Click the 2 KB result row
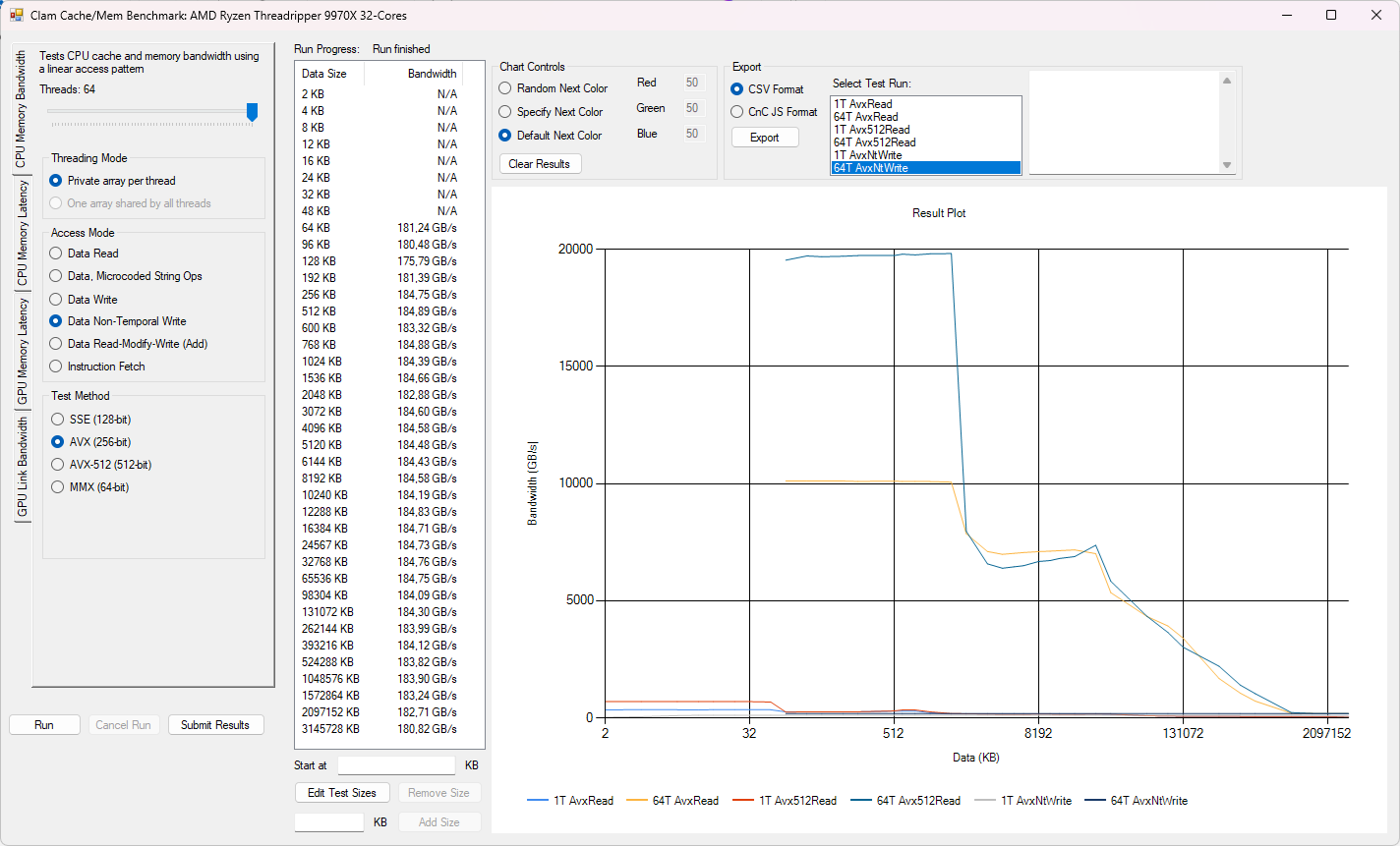Viewport: 1400px width, 846px height. click(379, 94)
